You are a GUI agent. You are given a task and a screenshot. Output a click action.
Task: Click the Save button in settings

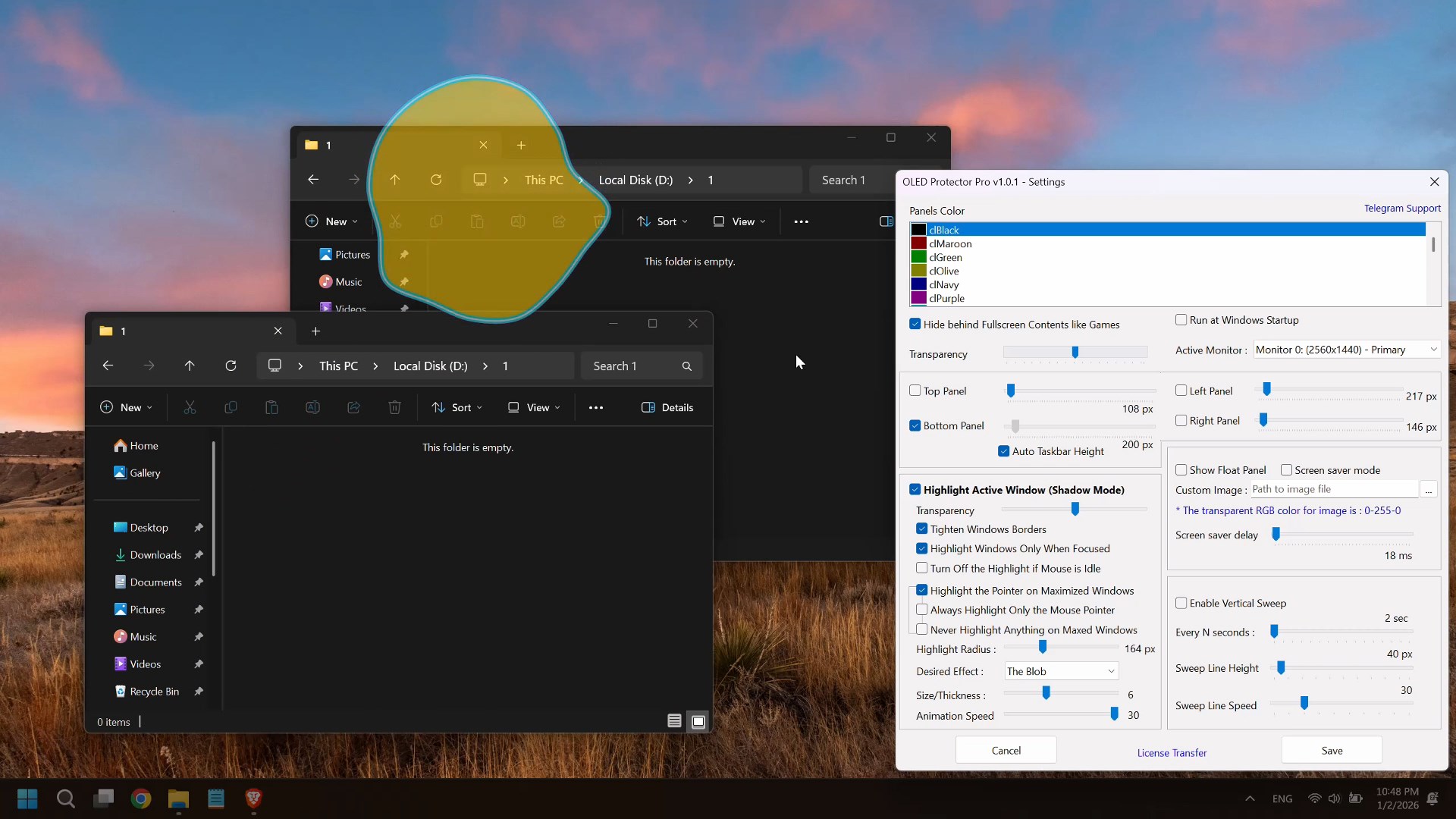(1332, 750)
